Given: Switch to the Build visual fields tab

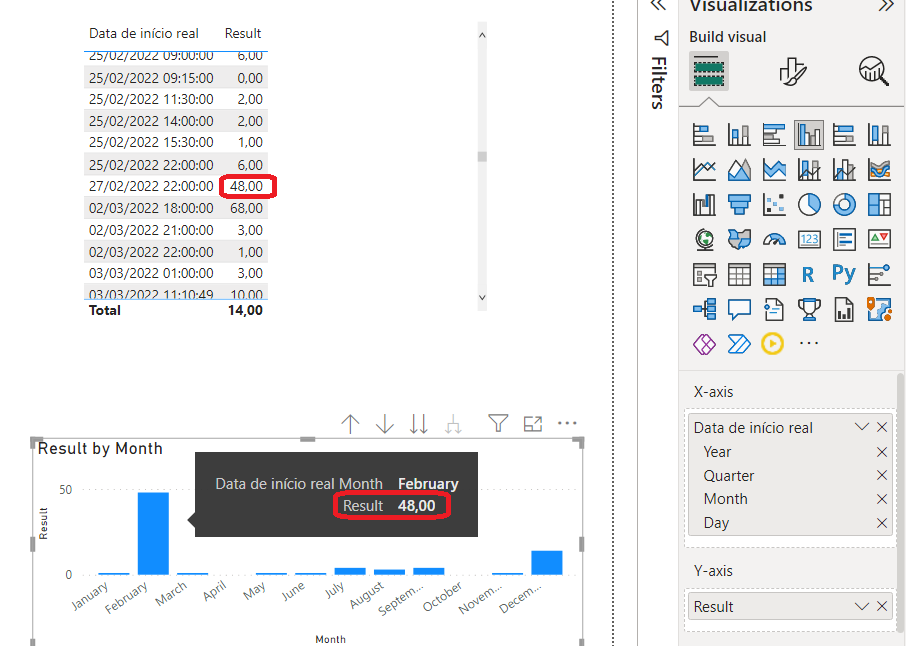Looking at the screenshot, I should (x=708, y=70).
